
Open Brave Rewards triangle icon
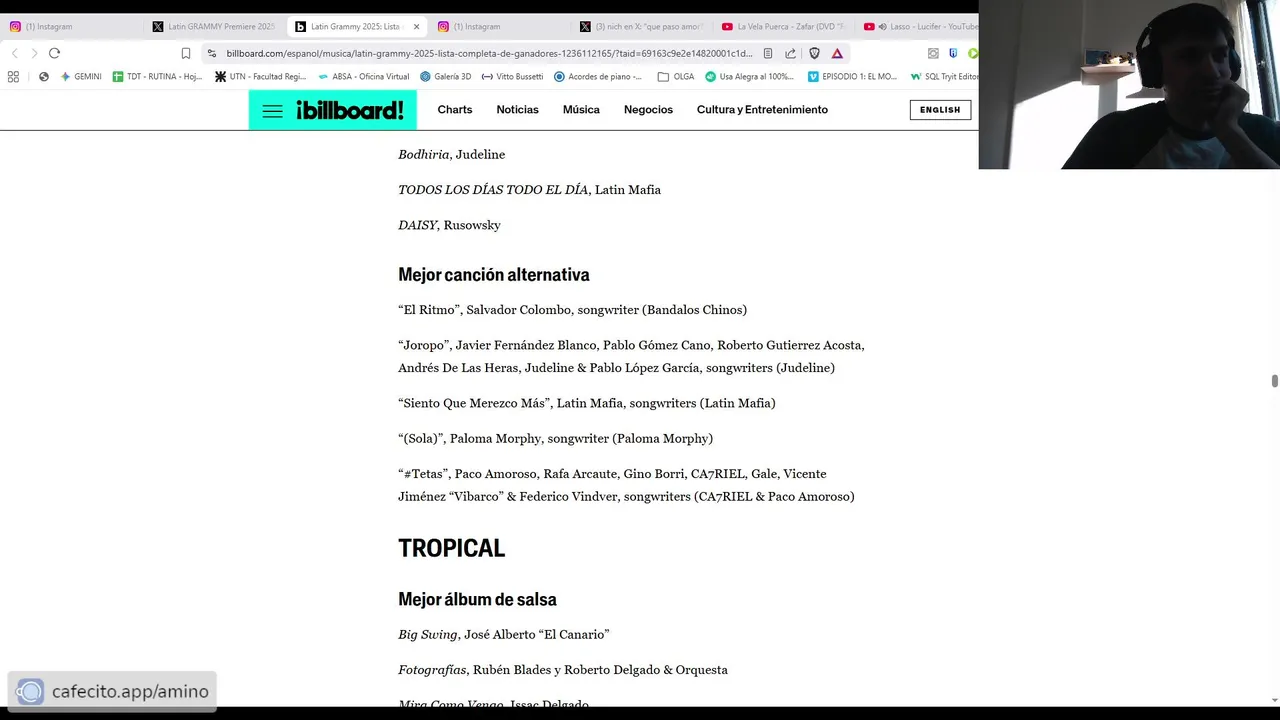pyautogui.click(x=837, y=53)
